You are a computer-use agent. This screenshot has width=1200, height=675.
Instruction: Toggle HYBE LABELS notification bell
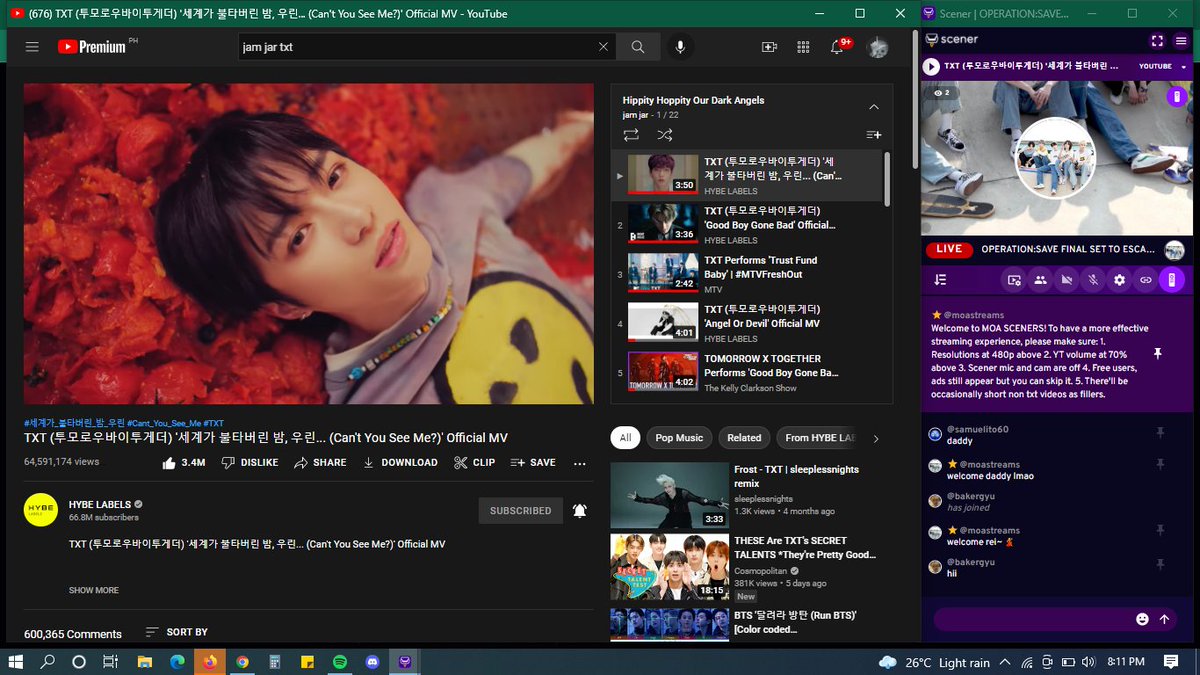(580, 510)
